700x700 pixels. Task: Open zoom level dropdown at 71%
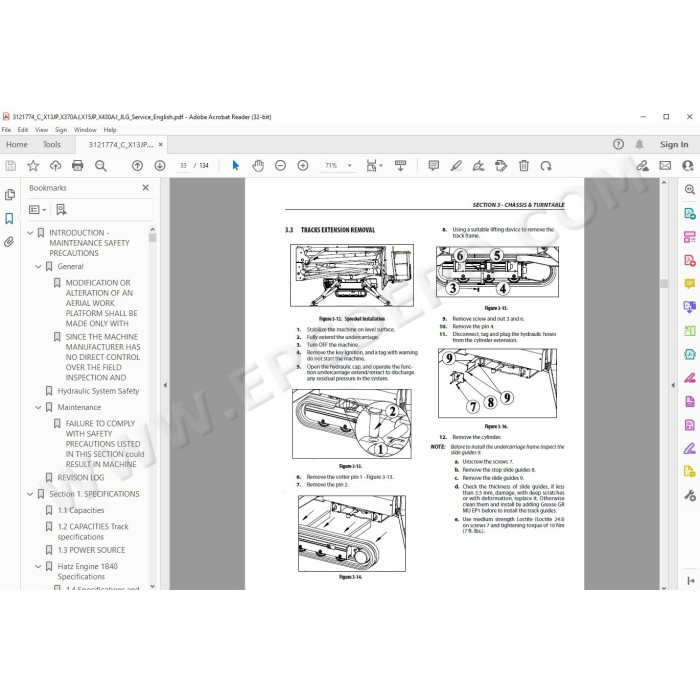coord(350,166)
